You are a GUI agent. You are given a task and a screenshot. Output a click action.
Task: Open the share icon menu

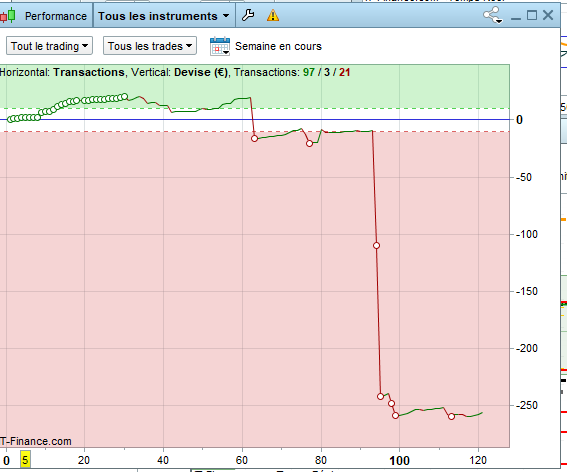(493, 15)
